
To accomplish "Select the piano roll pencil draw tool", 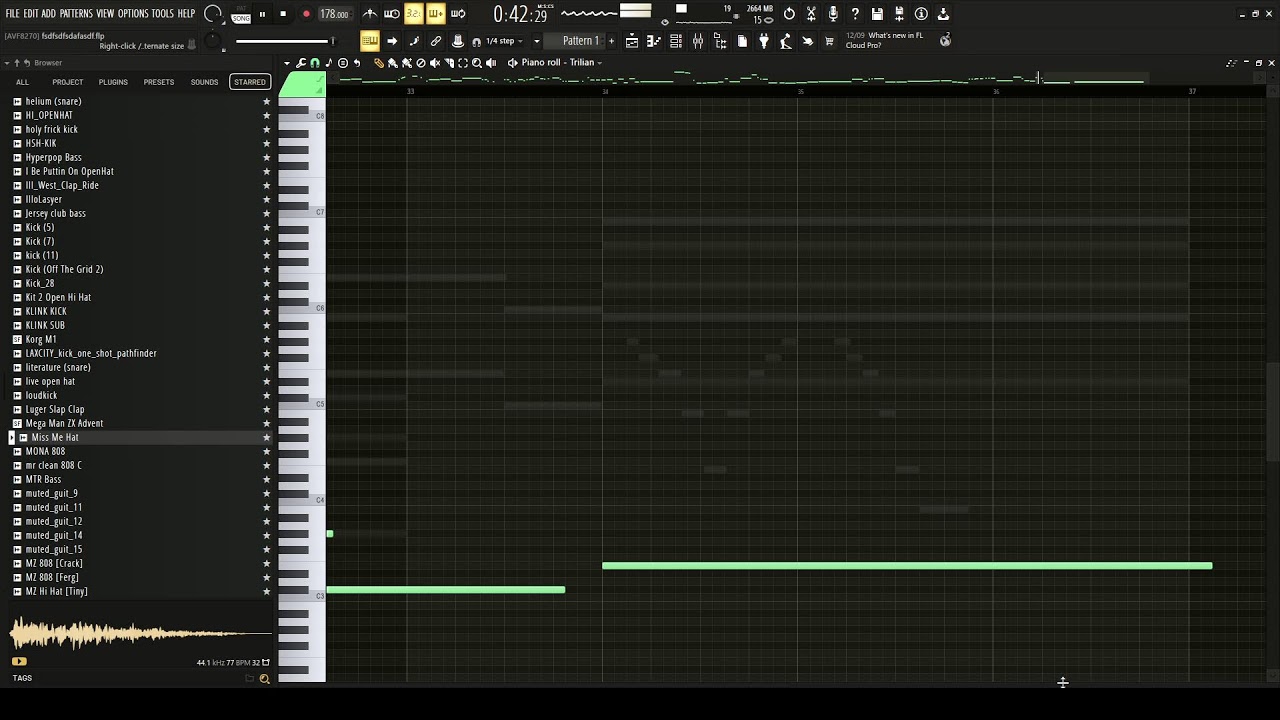I will [379, 63].
